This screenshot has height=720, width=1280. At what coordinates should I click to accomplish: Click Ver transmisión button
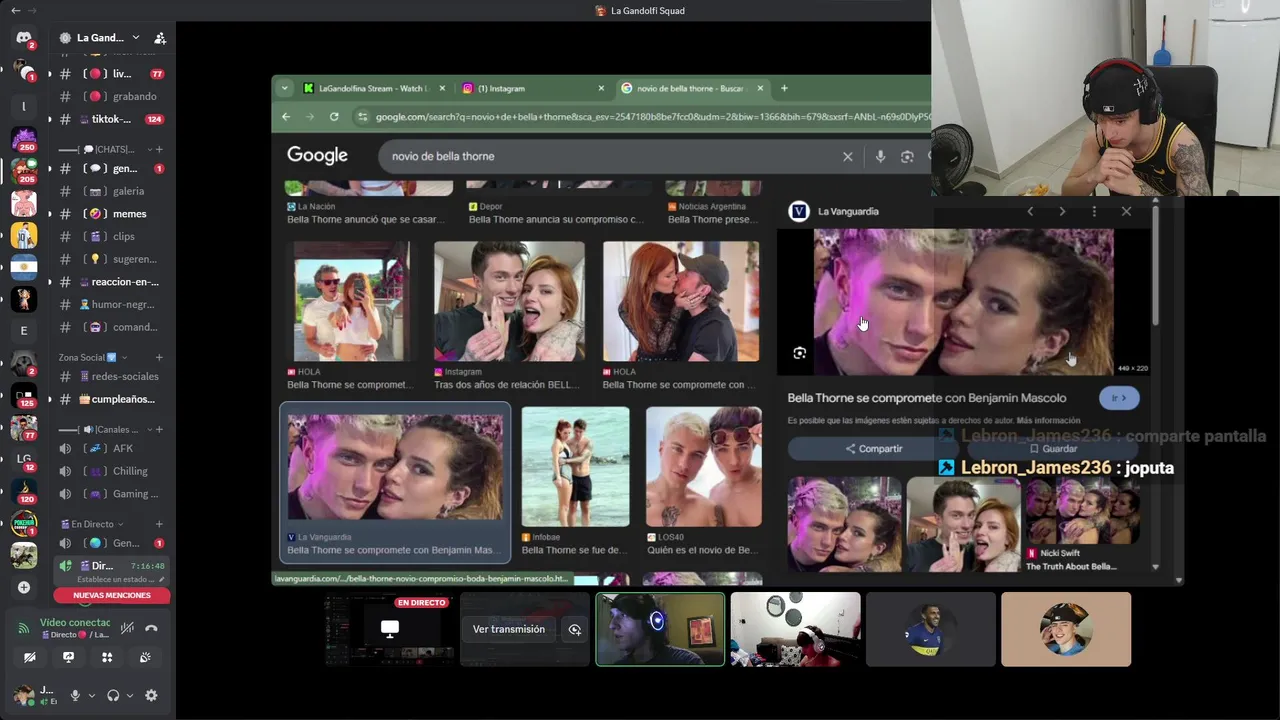point(509,629)
